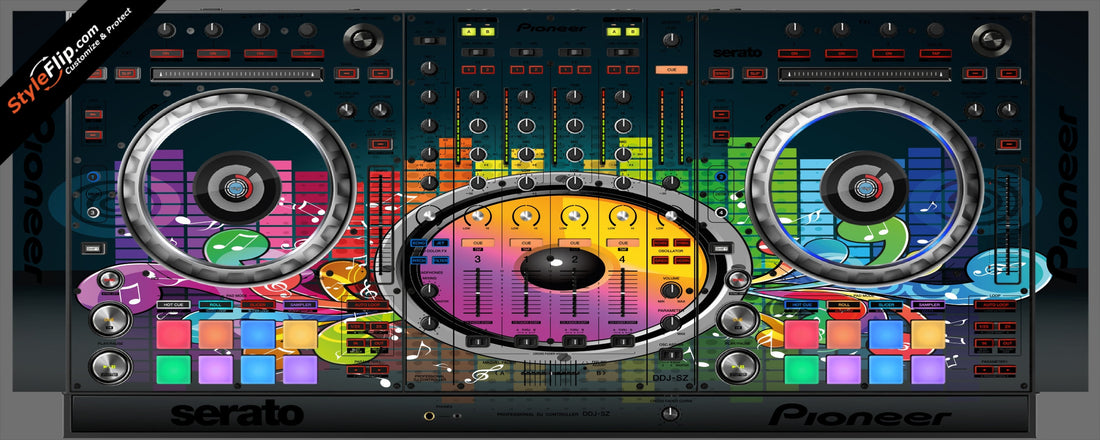Trigger the yellow performance pad on right deck
The height and width of the screenshot is (440, 1100).
tap(927, 334)
